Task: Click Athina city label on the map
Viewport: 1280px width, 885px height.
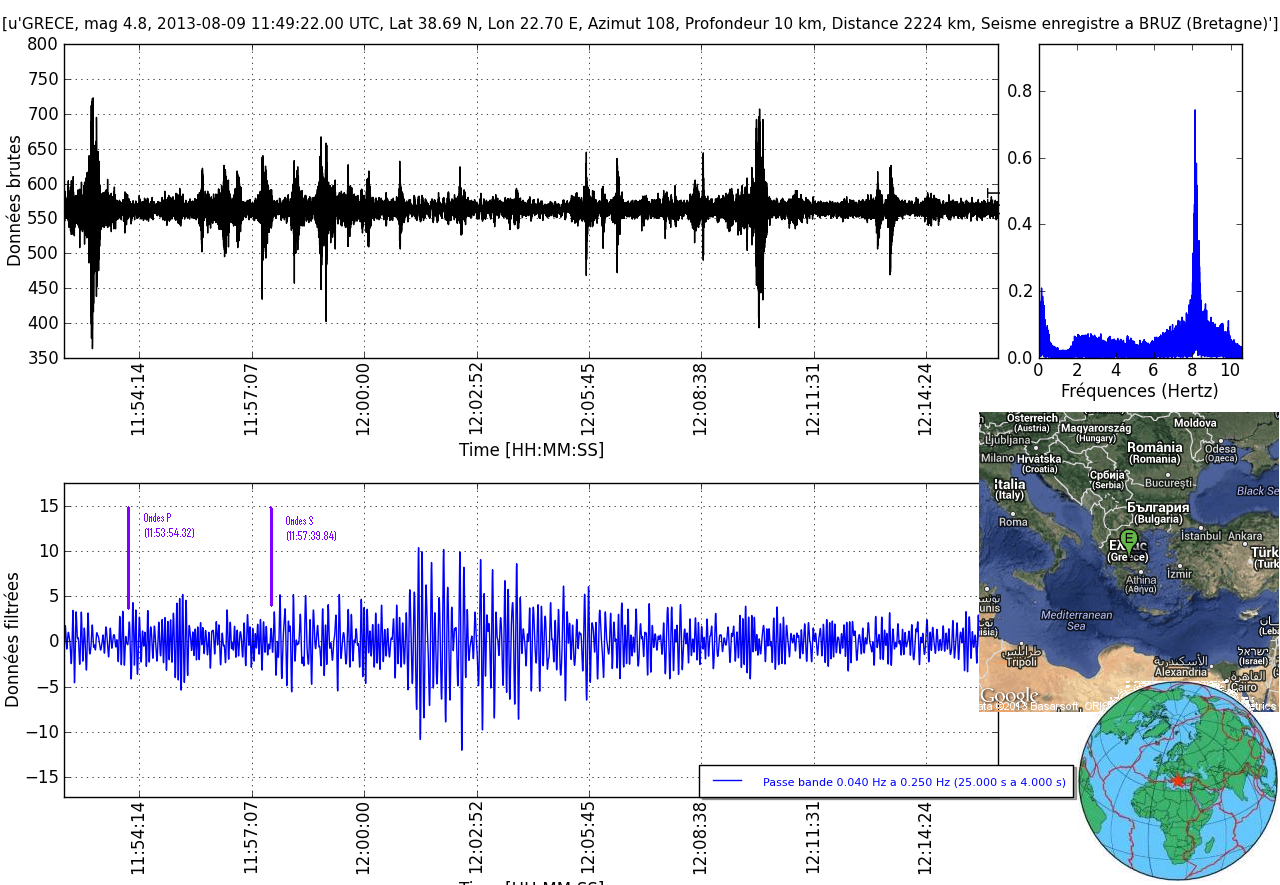Action: pyautogui.click(x=1141, y=579)
